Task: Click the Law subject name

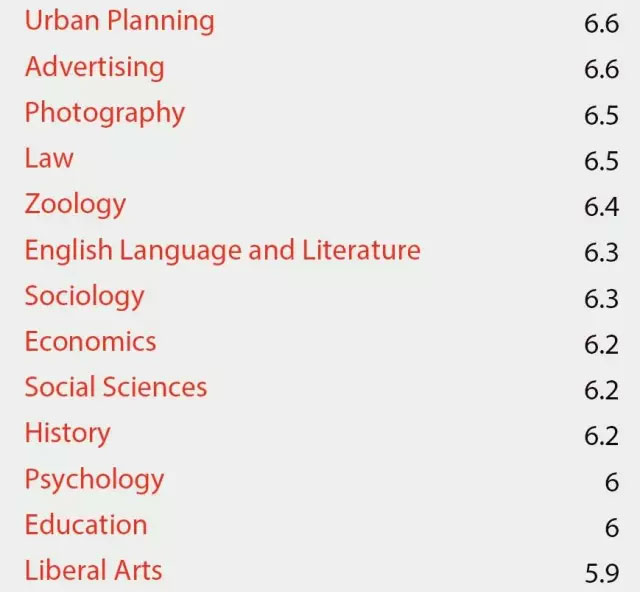Action: (x=49, y=158)
